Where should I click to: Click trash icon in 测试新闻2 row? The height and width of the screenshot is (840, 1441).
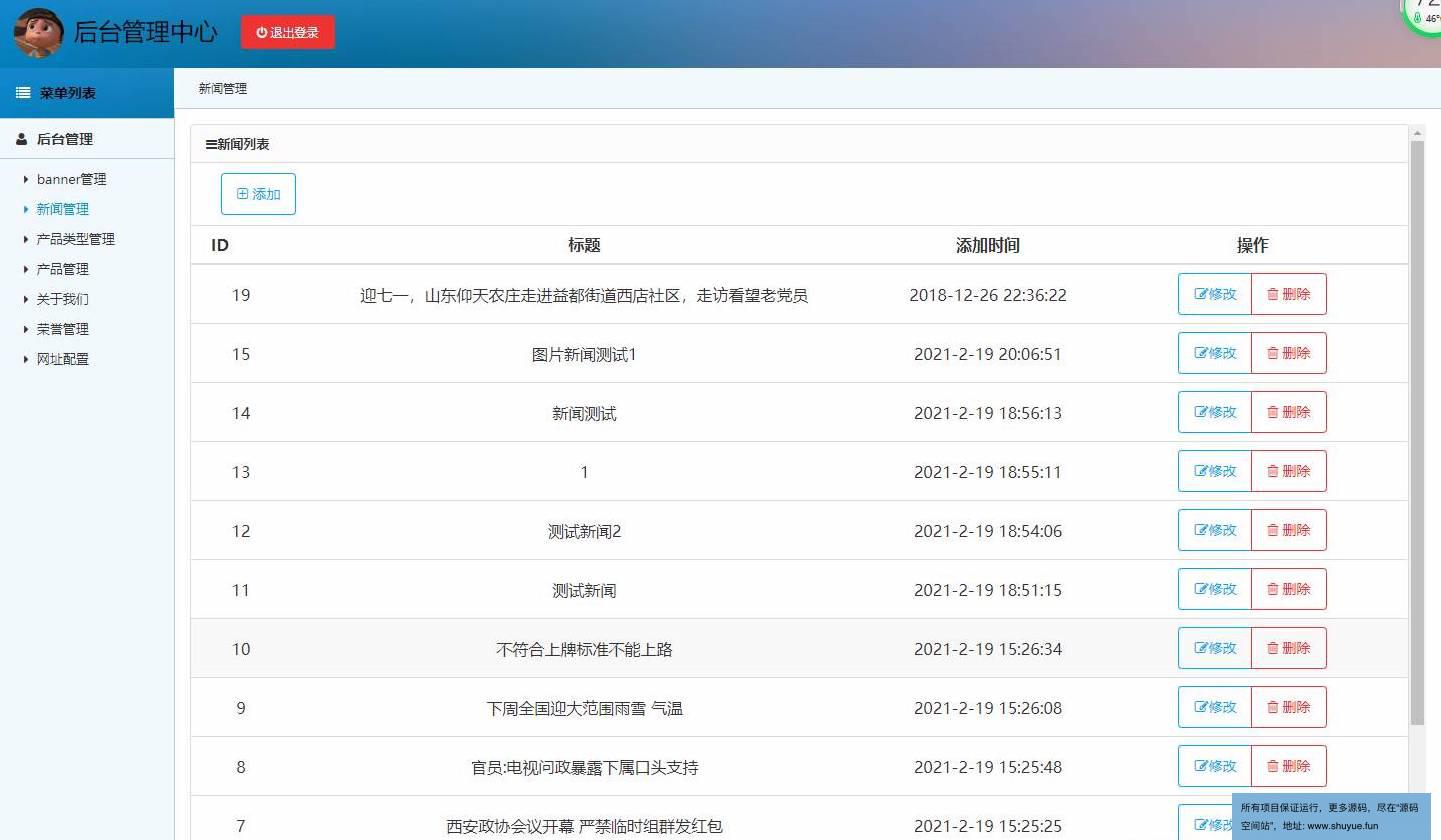point(1273,530)
